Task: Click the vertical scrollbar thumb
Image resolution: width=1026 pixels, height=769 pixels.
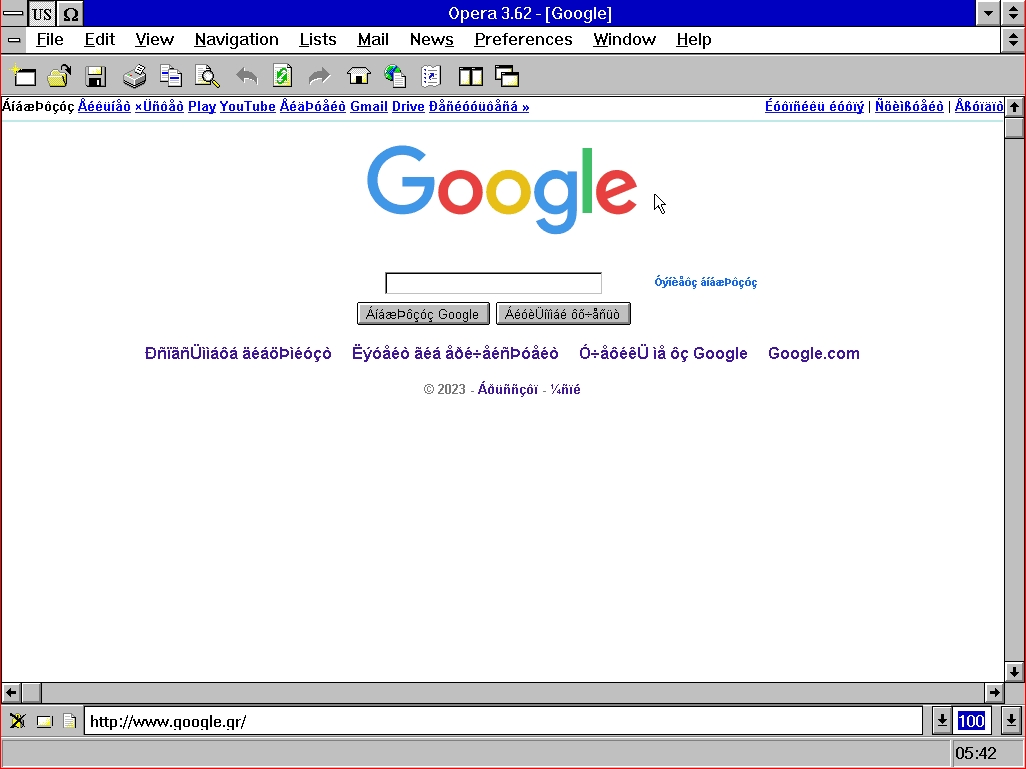Action: 1014,128
